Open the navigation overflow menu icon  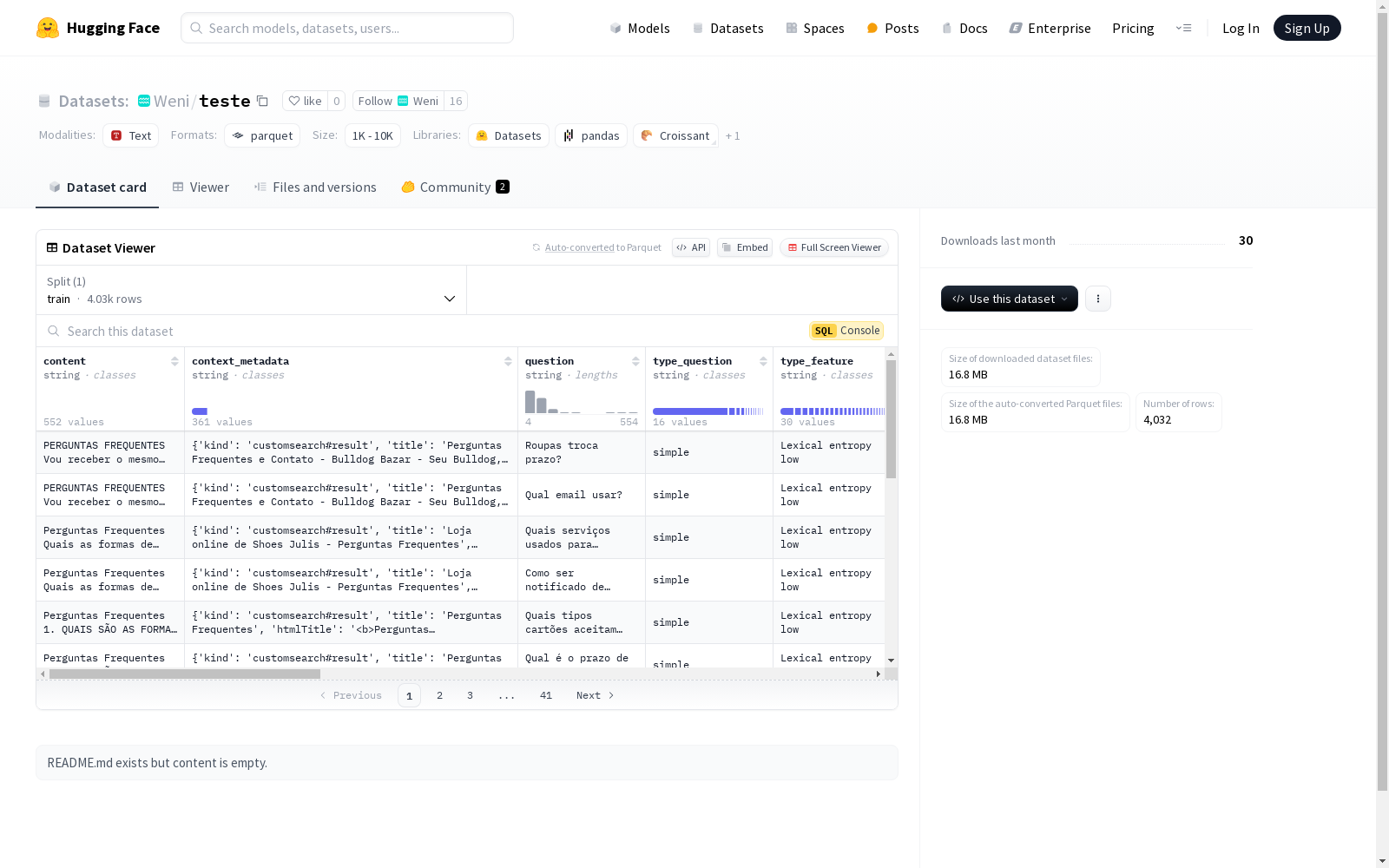pos(1183,28)
